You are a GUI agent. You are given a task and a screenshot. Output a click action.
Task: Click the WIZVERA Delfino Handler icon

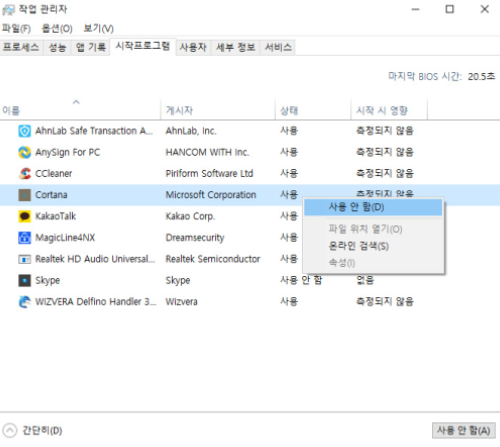[x=24, y=302]
